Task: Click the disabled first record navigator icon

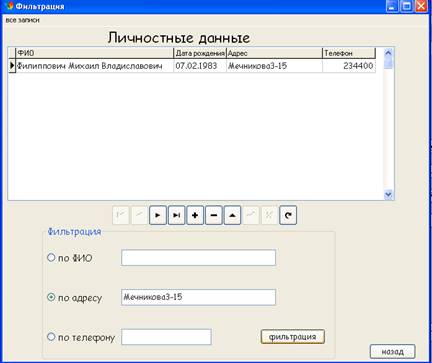Action: (x=121, y=215)
